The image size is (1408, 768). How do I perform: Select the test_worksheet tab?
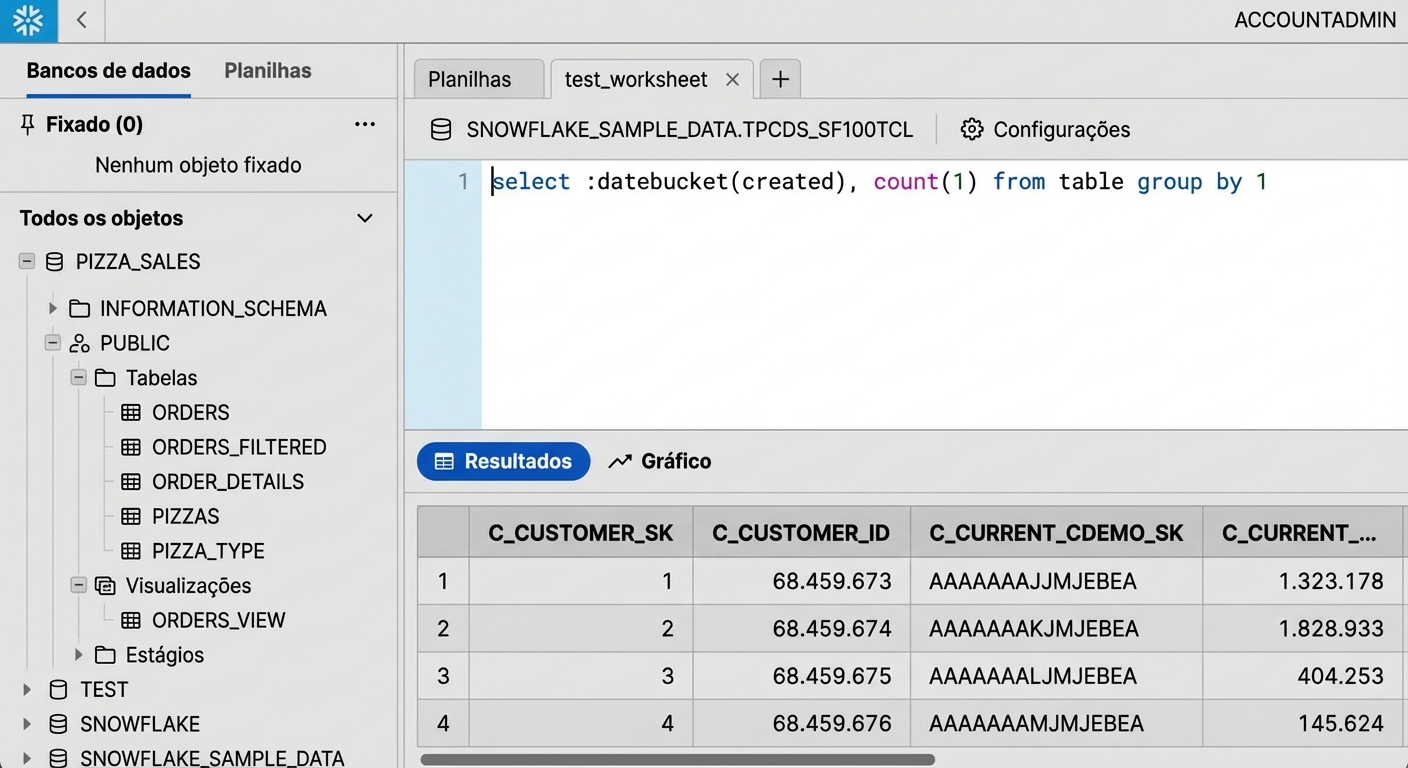[x=635, y=79]
